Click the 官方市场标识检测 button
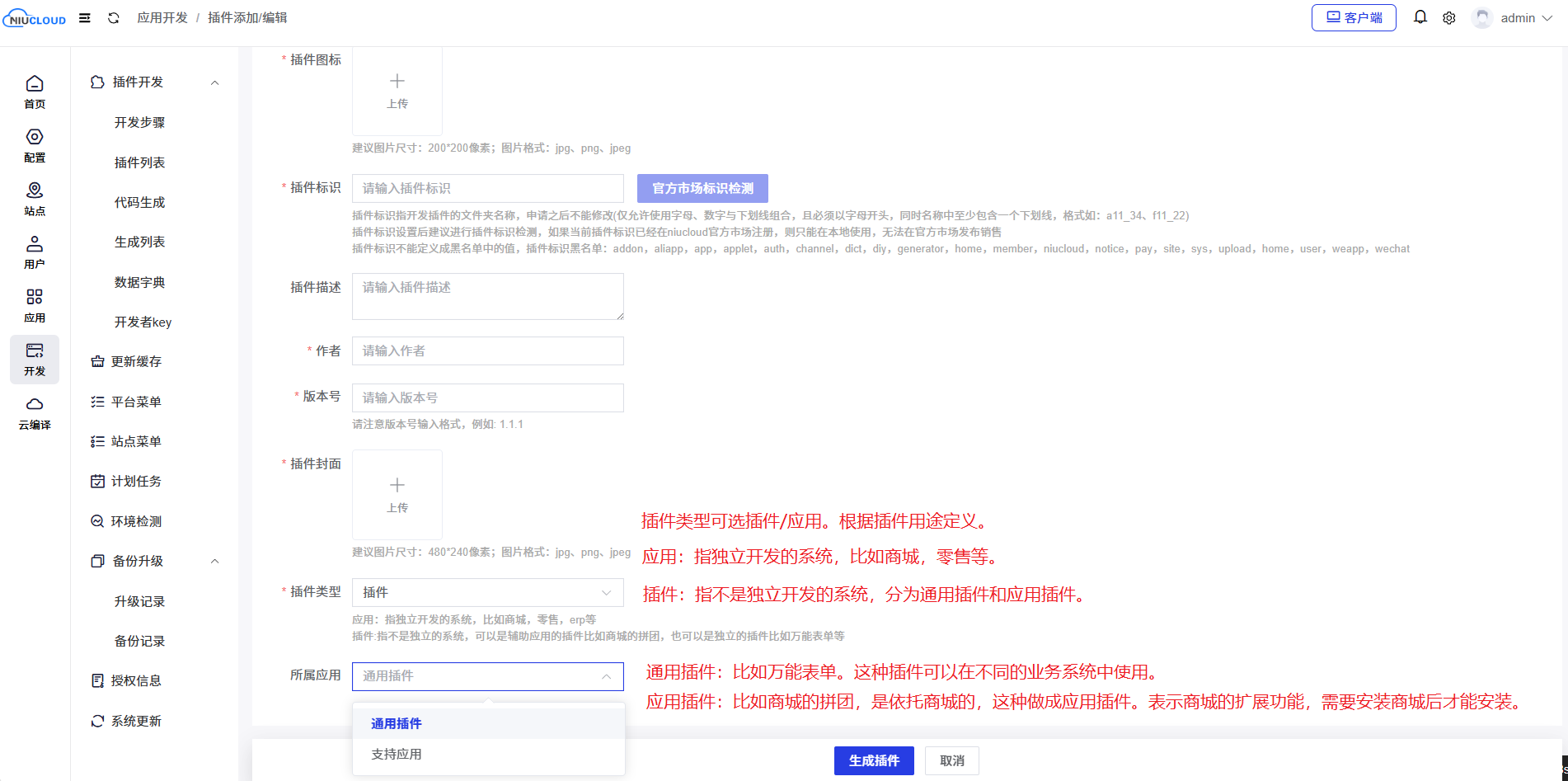Screen dimensions: 1568x781 702,188
